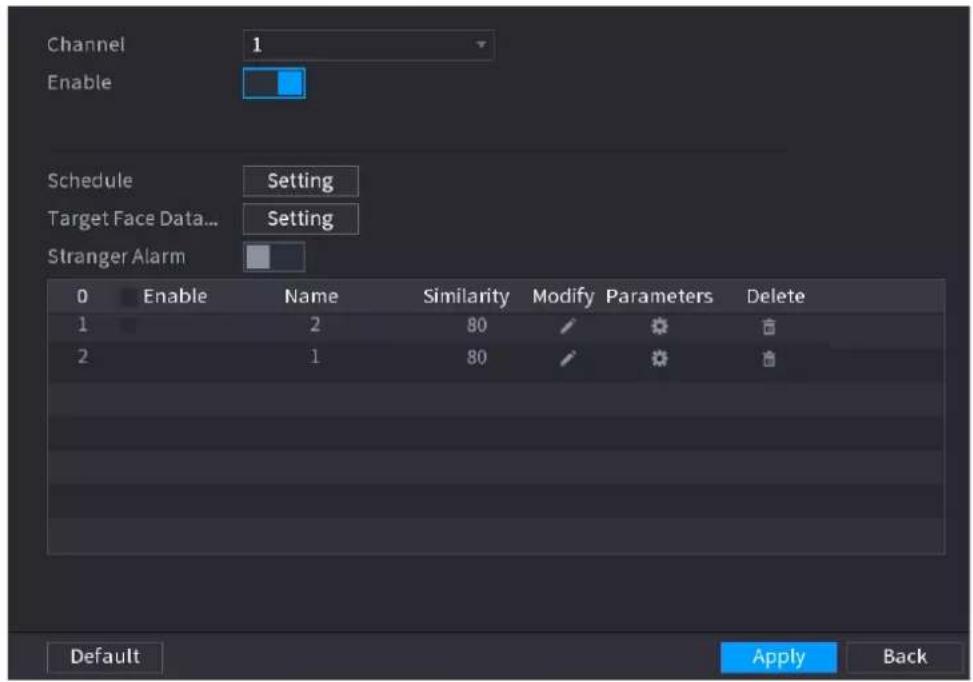Image resolution: width=973 pixels, height=682 pixels.
Task: Open Parameters gear icon in row 1
Action: [x=659, y=326]
